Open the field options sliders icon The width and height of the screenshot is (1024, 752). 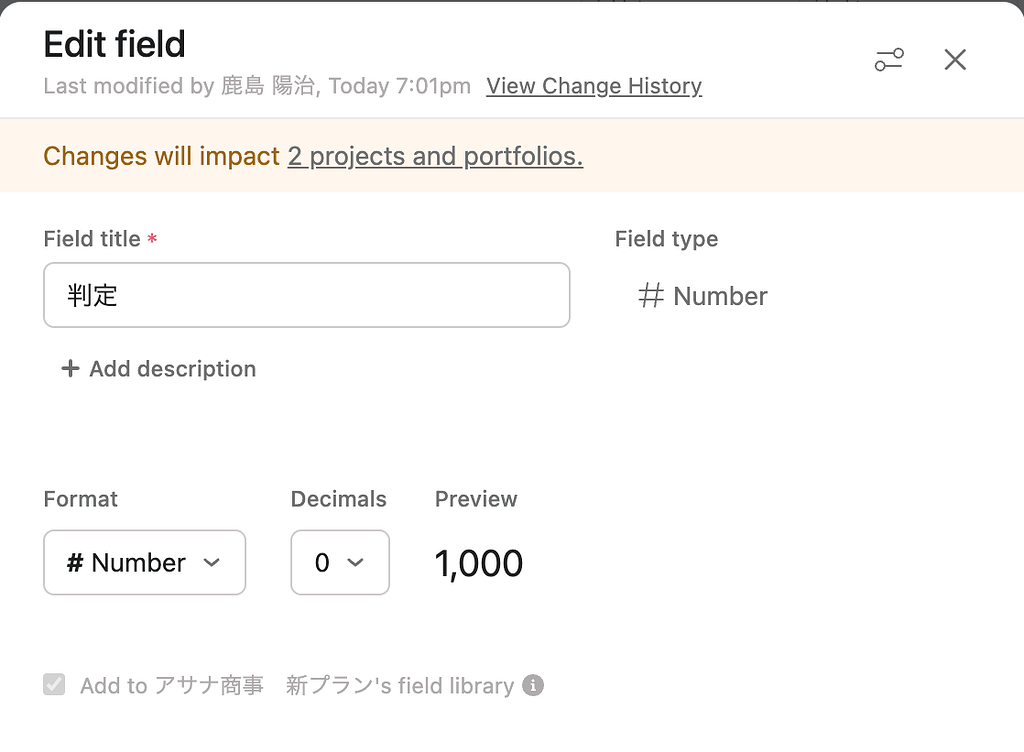coord(889,60)
